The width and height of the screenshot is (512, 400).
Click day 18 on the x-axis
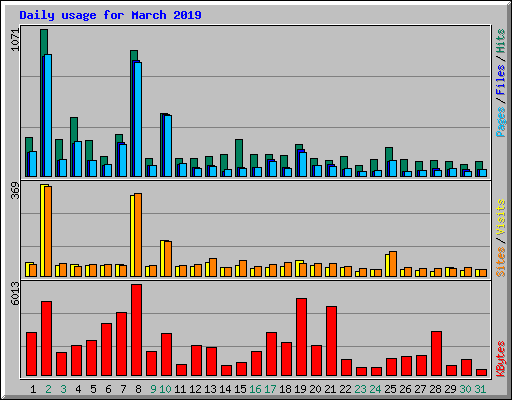pyautogui.click(x=285, y=389)
